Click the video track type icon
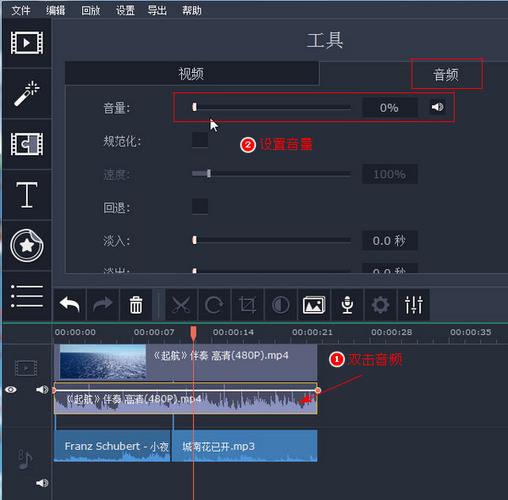The image size is (508, 500). point(26,368)
